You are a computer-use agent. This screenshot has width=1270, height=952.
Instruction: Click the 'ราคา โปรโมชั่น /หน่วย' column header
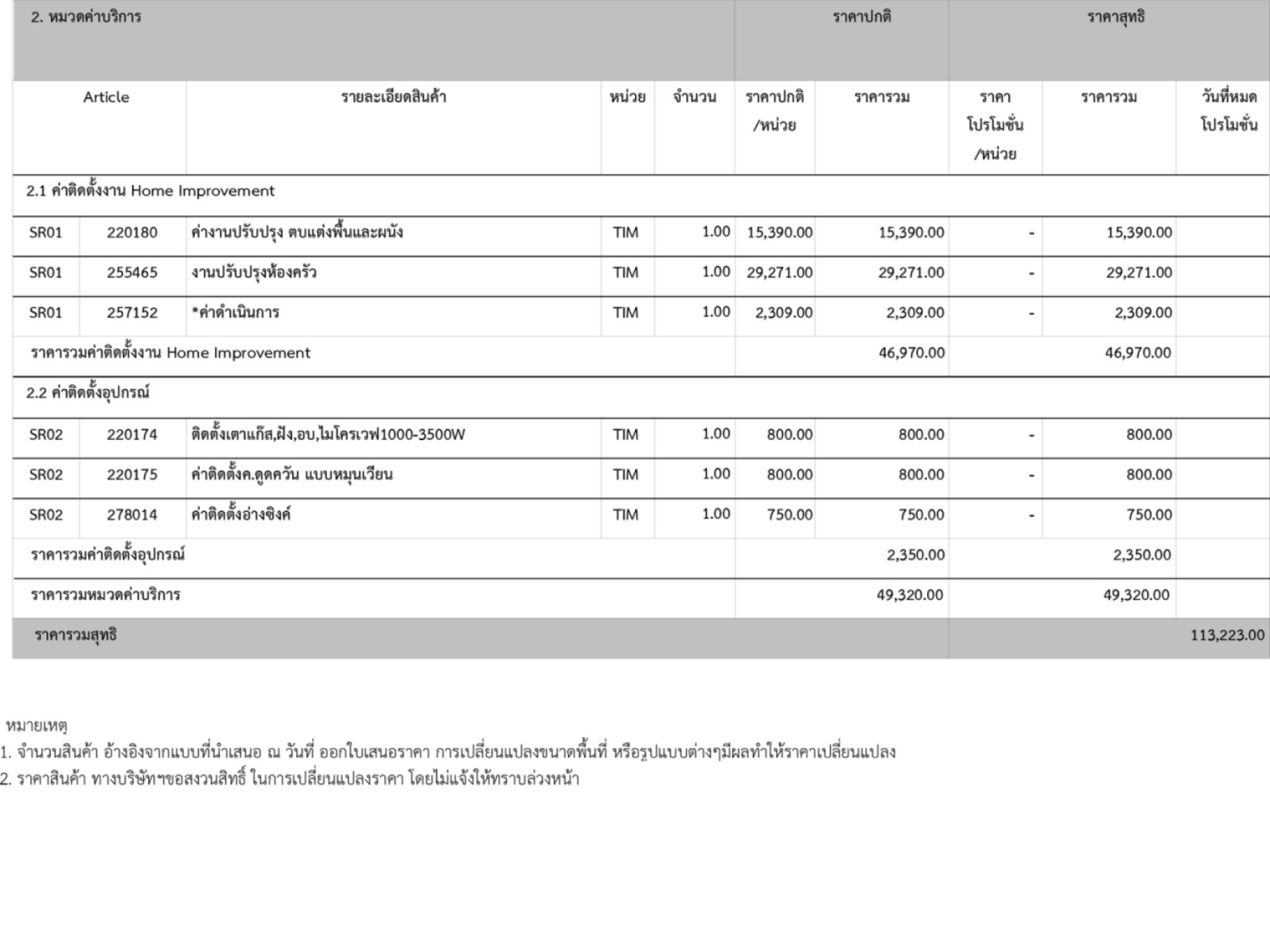point(995,126)
